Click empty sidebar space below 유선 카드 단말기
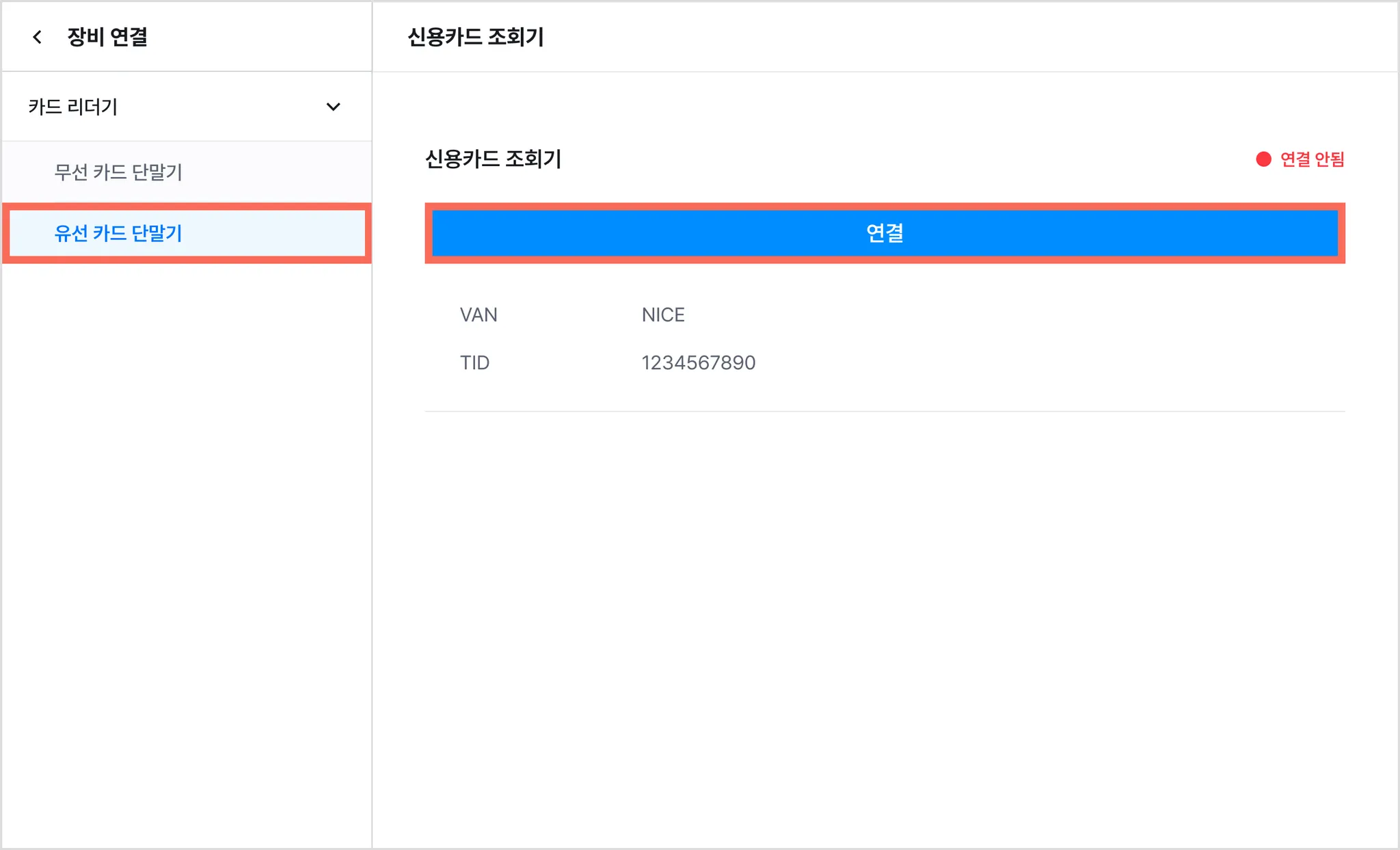This screenshot has width=1400, height=850. coord(187,547)
